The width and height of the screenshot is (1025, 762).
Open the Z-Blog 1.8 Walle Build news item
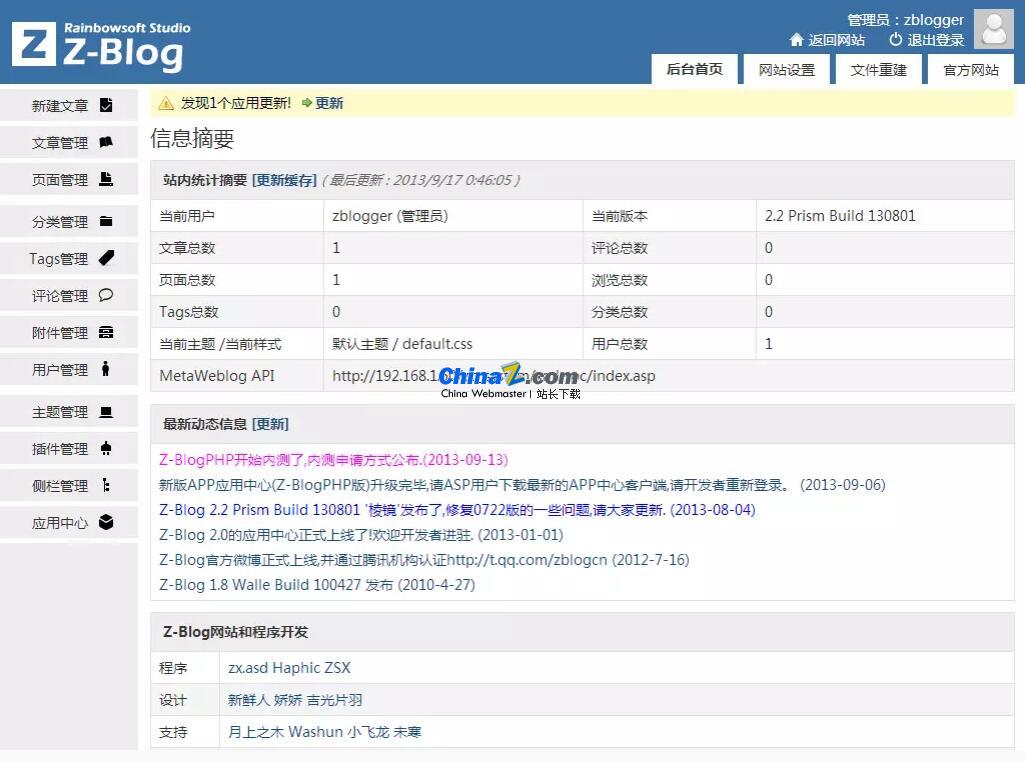317,585
